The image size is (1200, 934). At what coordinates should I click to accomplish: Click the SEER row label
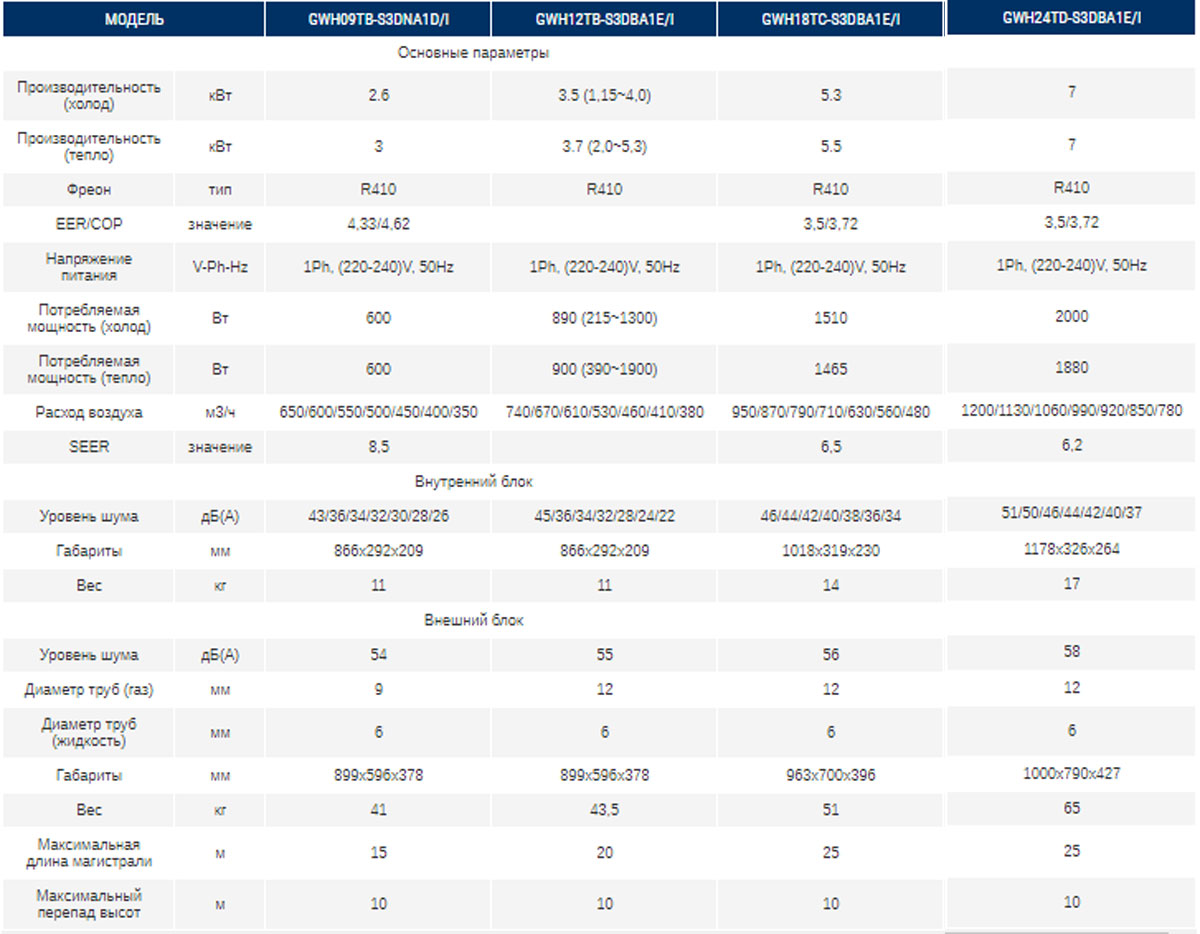88,447
